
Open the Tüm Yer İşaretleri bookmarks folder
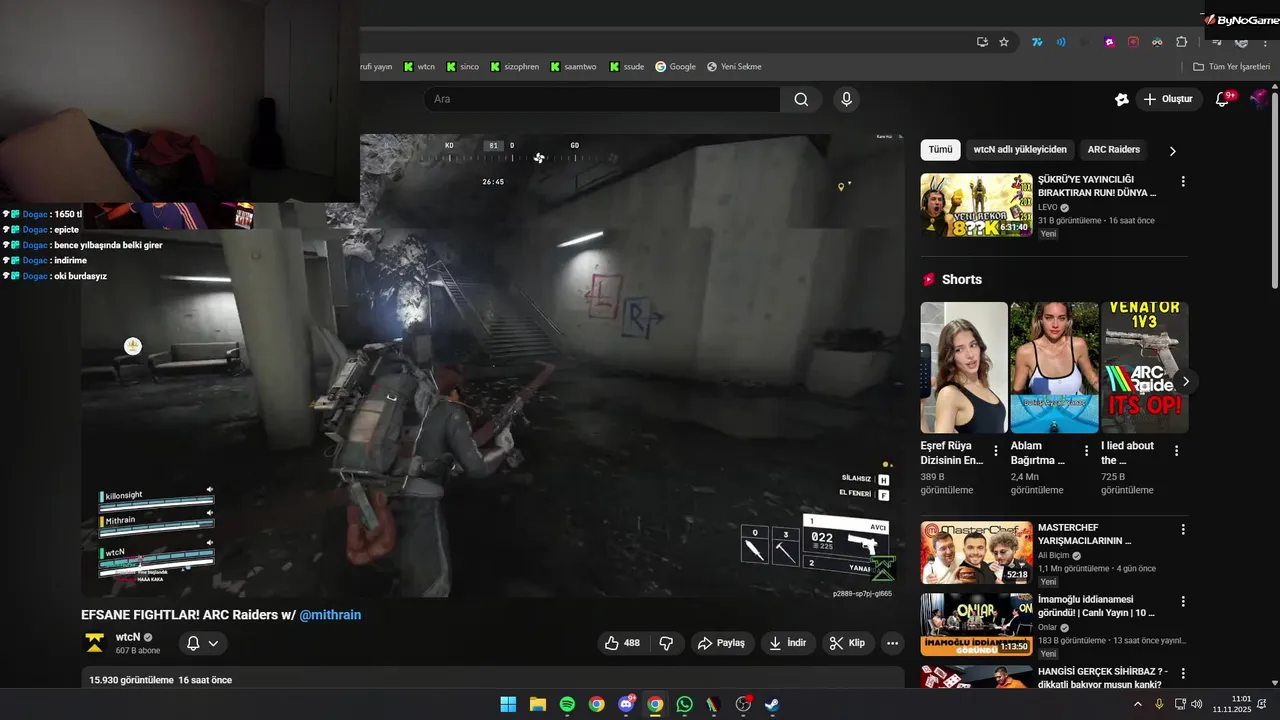1231,67
